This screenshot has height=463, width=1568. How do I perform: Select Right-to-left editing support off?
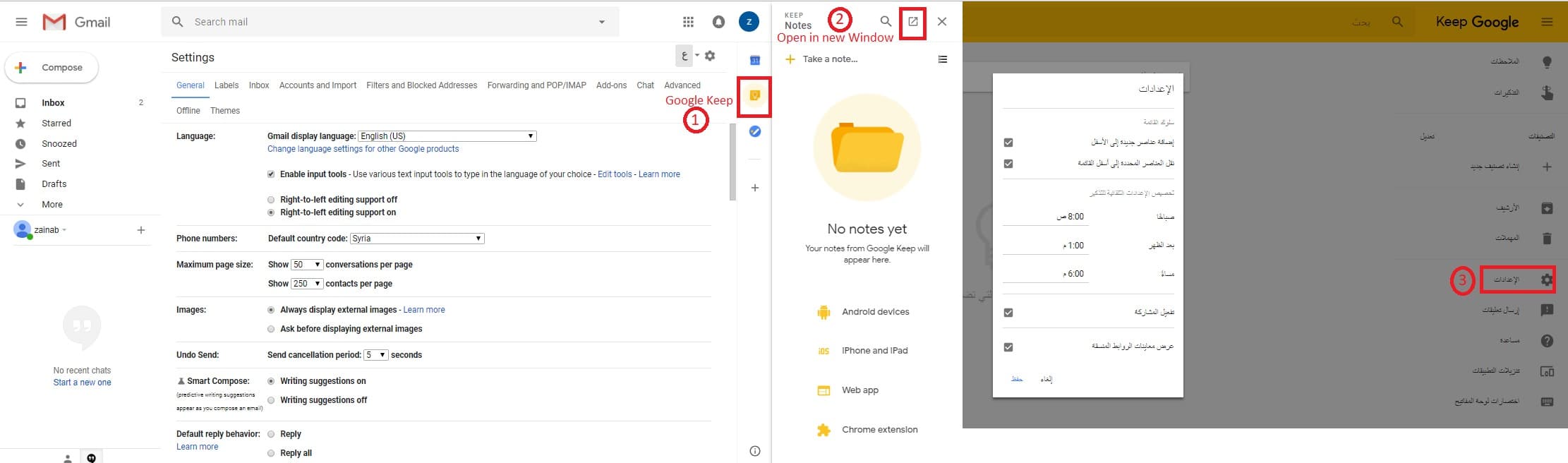click(x=271, y=200)
